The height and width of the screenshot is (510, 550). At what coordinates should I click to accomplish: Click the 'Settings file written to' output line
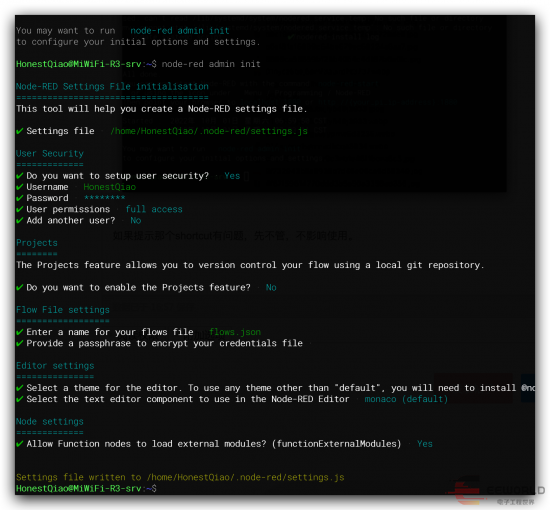tap(180, 477)
